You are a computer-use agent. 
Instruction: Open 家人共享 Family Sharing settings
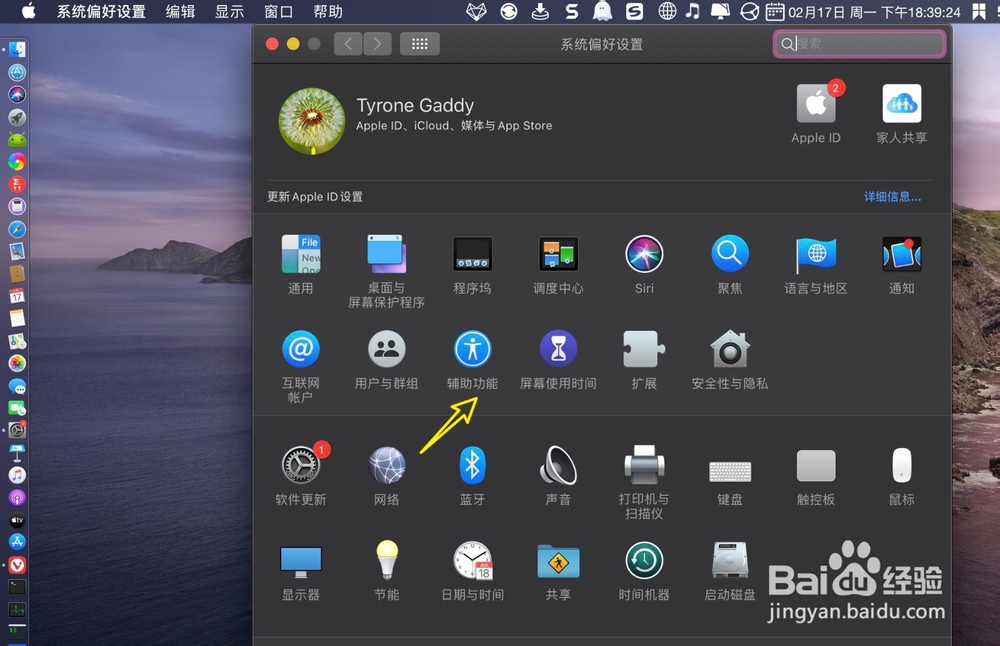point(901,105)
